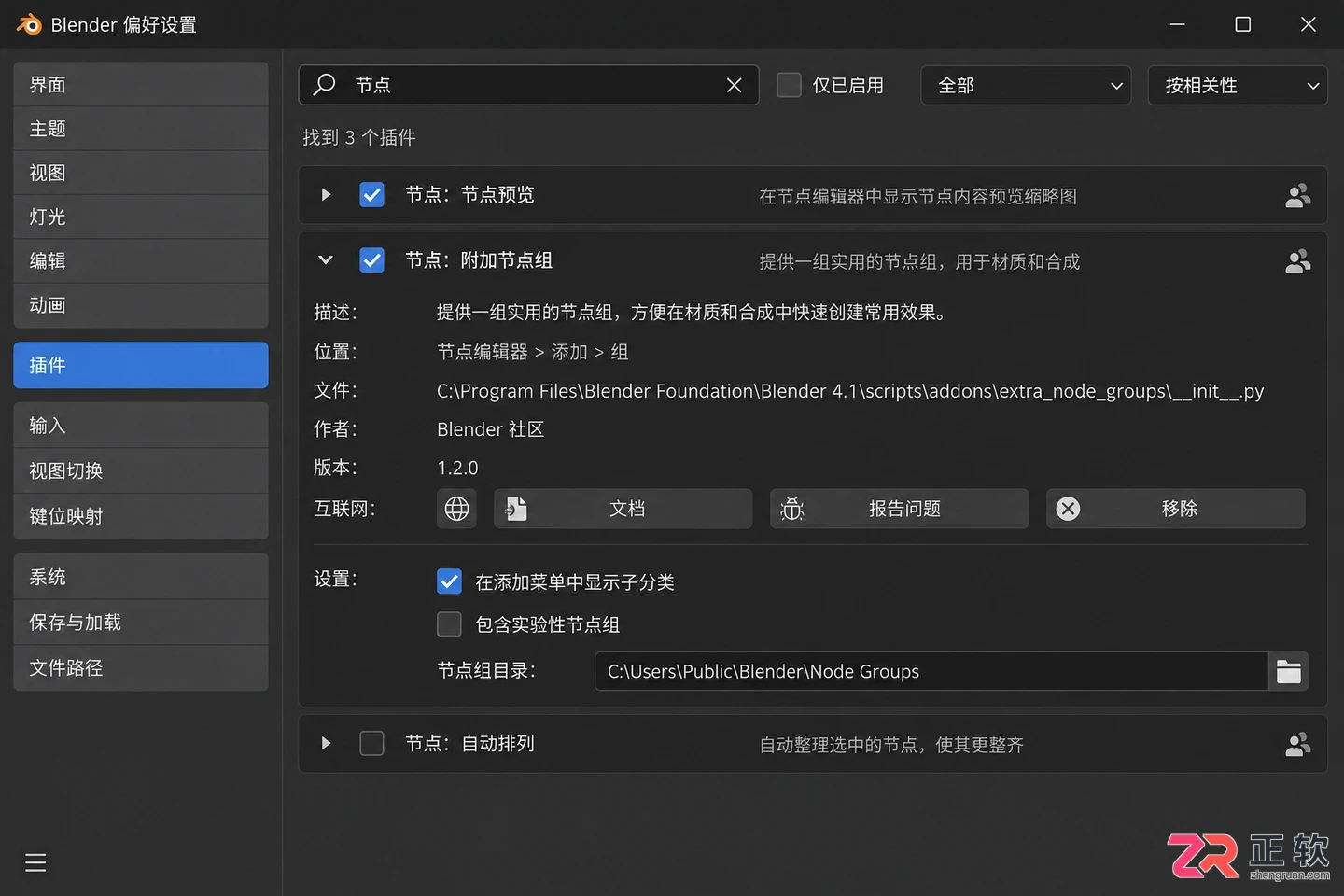This screenshot has width=1344, height=896.
Task: Click the 报告问题 button
Action: 900,509
